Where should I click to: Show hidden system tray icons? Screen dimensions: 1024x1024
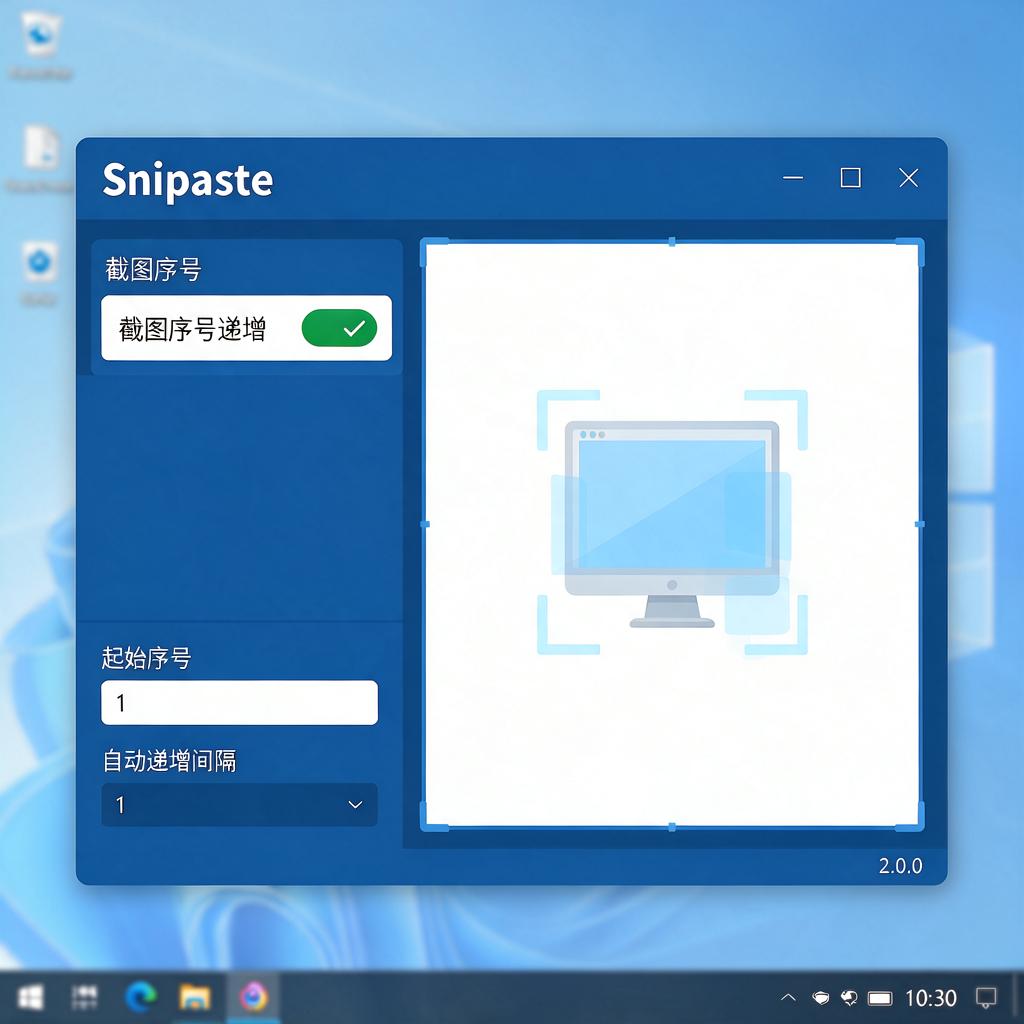(x=788, y=998)
